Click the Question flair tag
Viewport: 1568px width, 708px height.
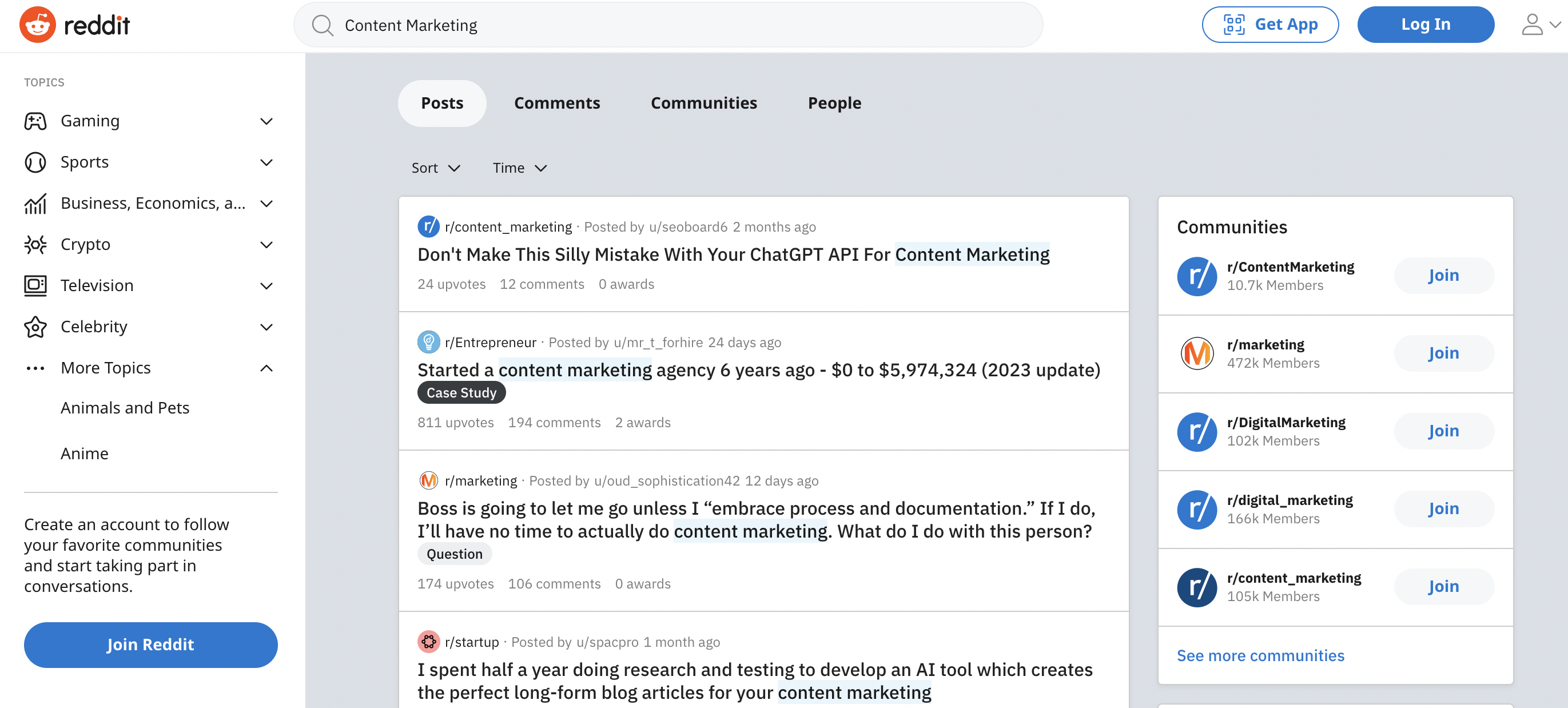coord(454,554)
